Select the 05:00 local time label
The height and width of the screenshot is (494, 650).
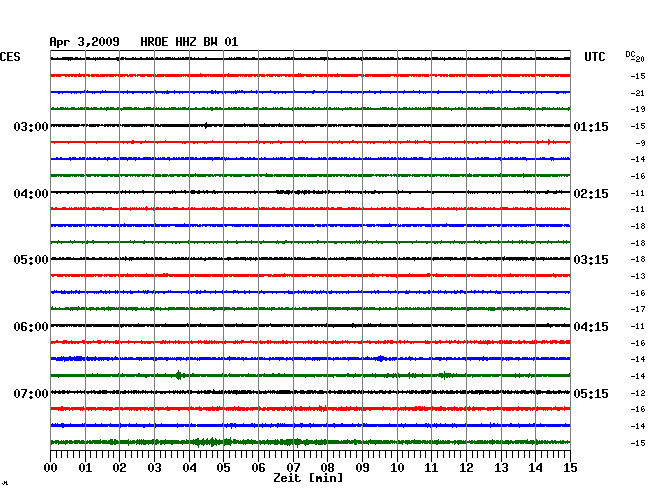(31, 260)
